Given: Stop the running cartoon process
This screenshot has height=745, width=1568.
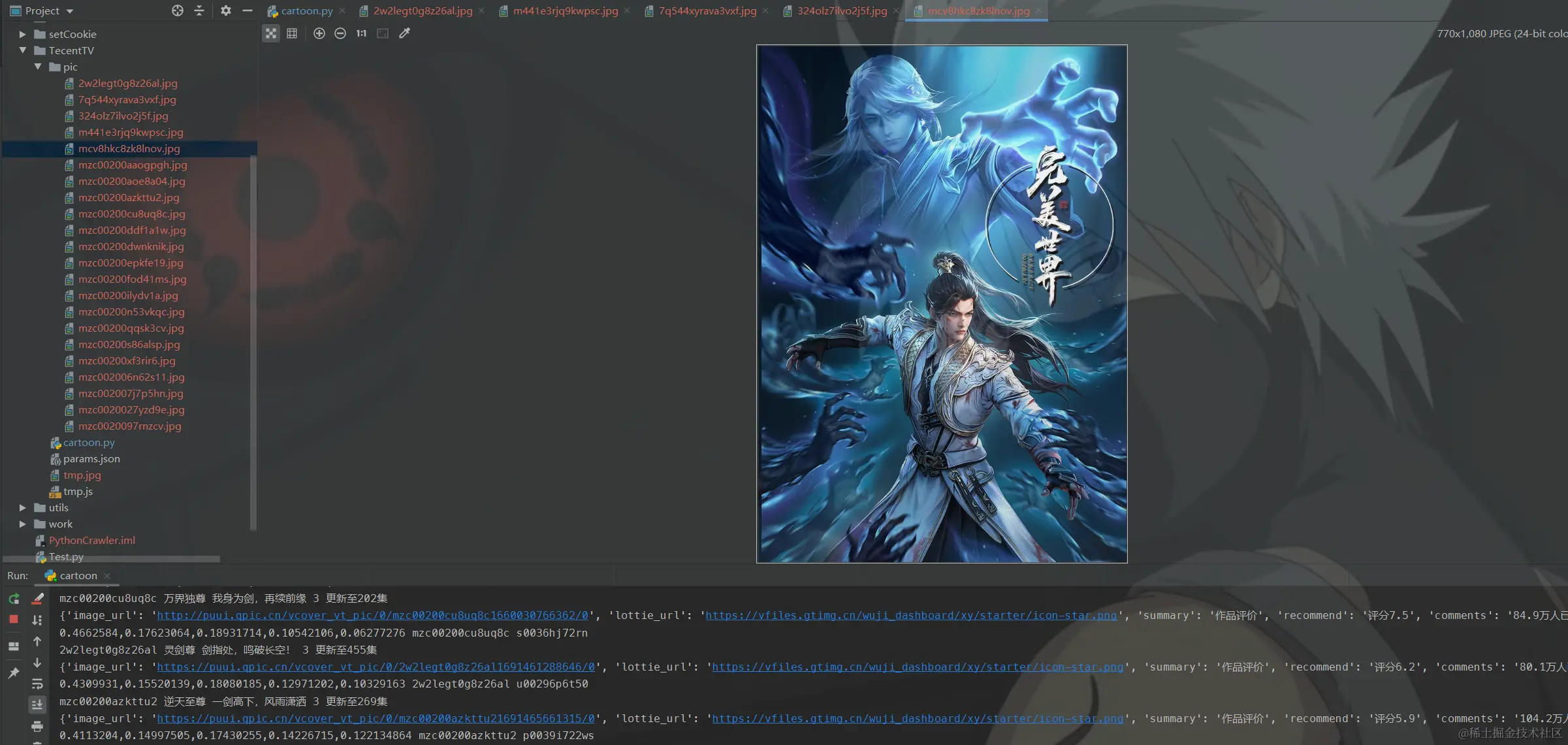Looking at the screenshot, I should coord(14,619).
